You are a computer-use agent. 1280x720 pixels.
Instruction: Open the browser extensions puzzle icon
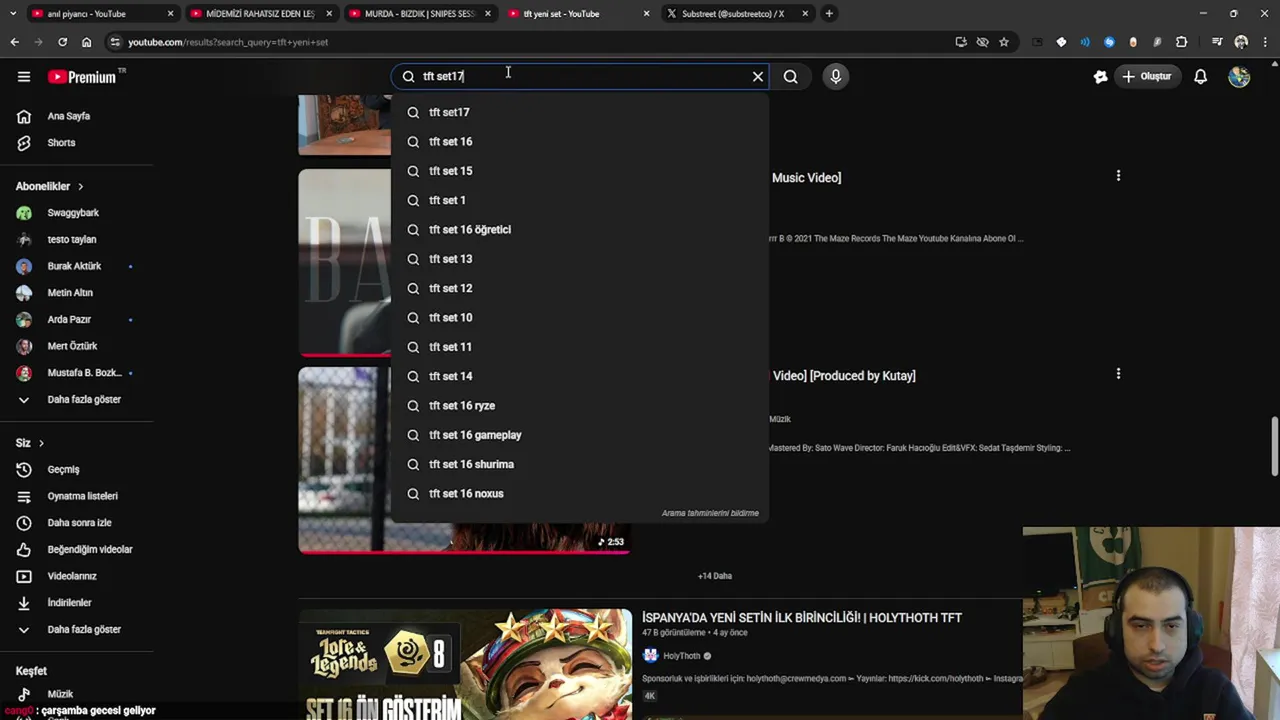[1181, 42]
